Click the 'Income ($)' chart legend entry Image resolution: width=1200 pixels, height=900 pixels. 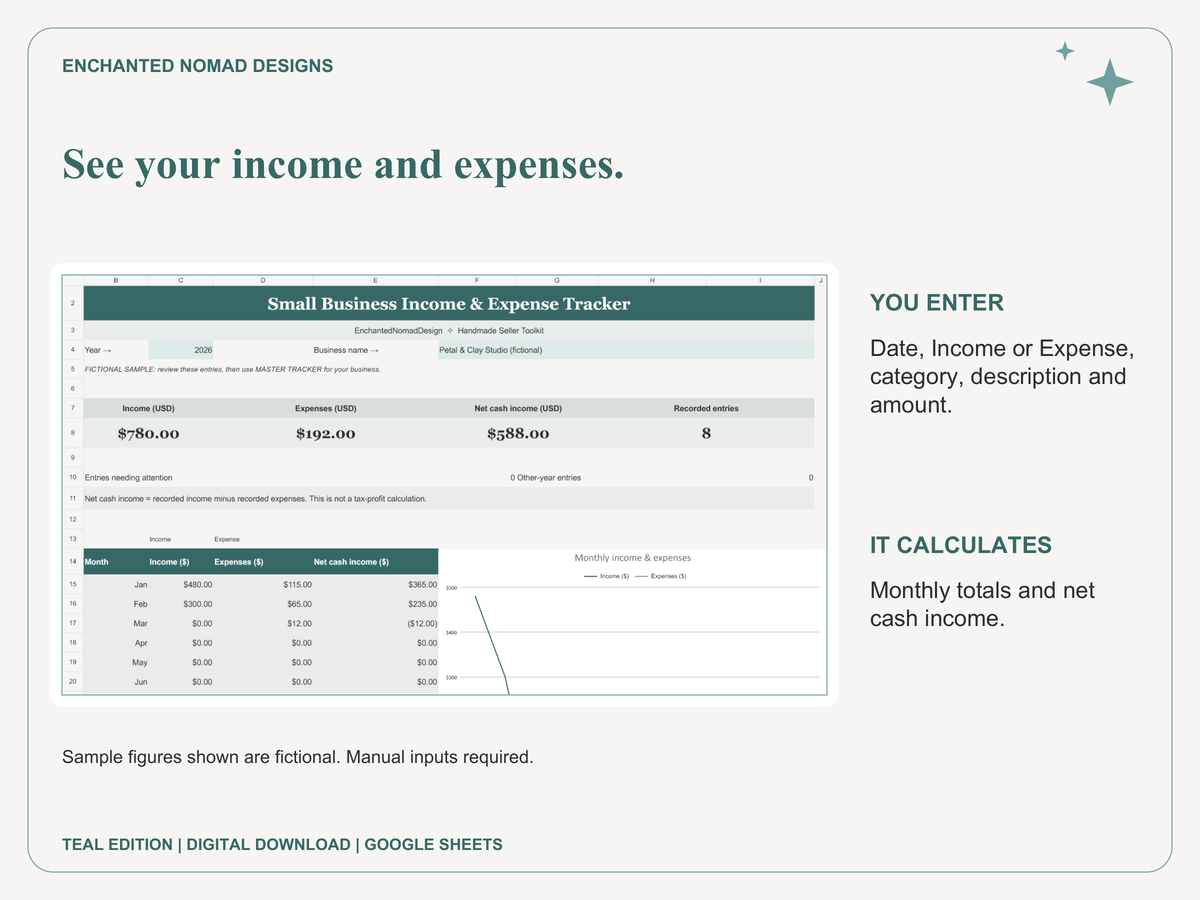click(x=606, y=576)
